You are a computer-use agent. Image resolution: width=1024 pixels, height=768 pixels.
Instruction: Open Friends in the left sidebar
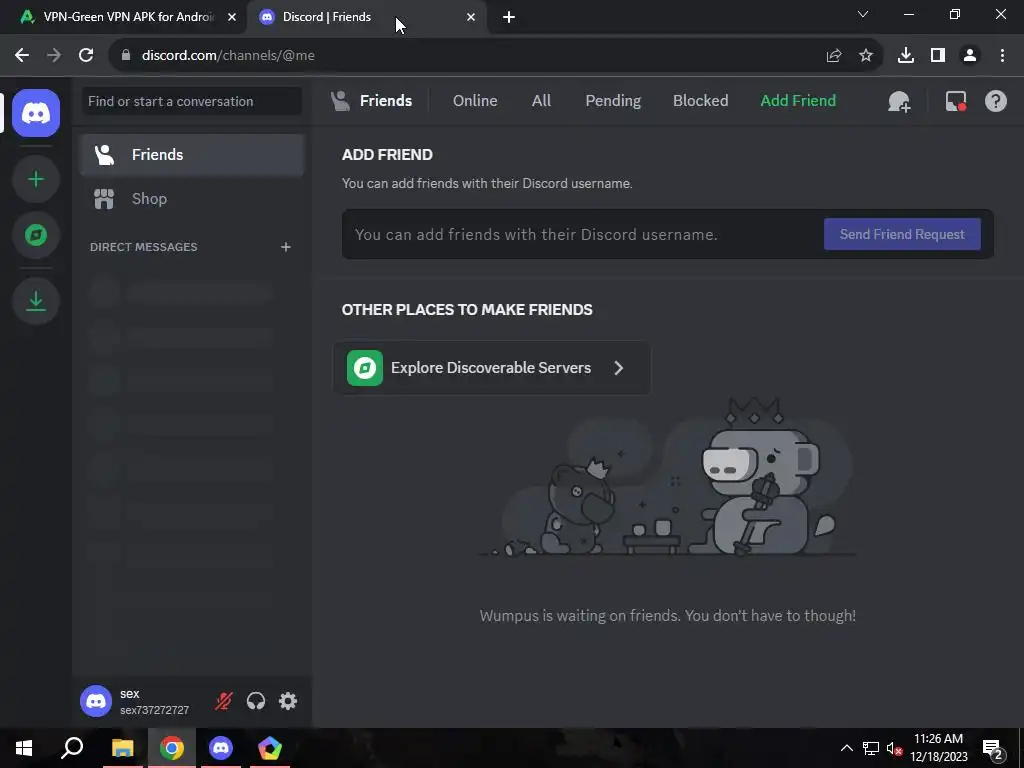192,155
